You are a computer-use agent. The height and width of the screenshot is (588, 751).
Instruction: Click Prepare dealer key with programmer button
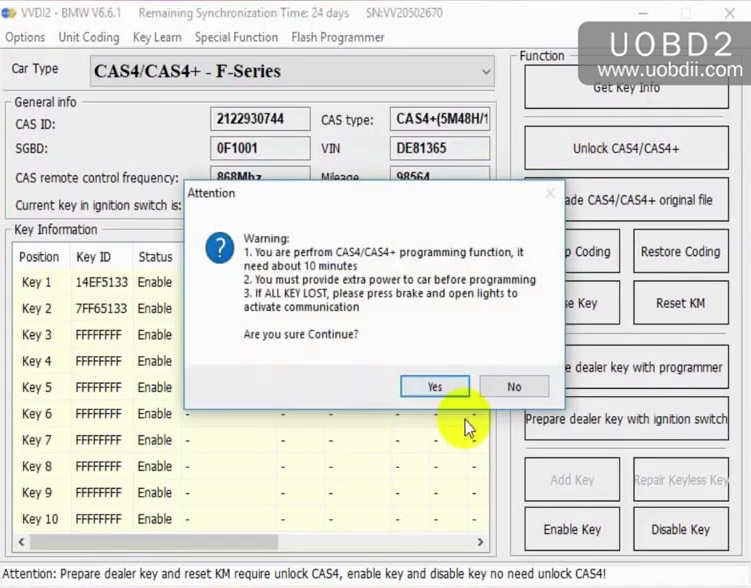pyautogui.click(x=647, y=367)
